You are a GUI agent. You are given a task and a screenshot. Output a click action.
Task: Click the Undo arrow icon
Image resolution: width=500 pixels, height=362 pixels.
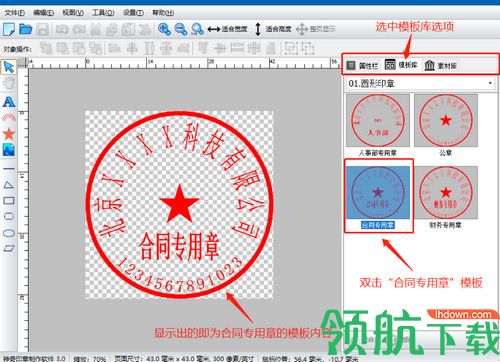point(62,30)
